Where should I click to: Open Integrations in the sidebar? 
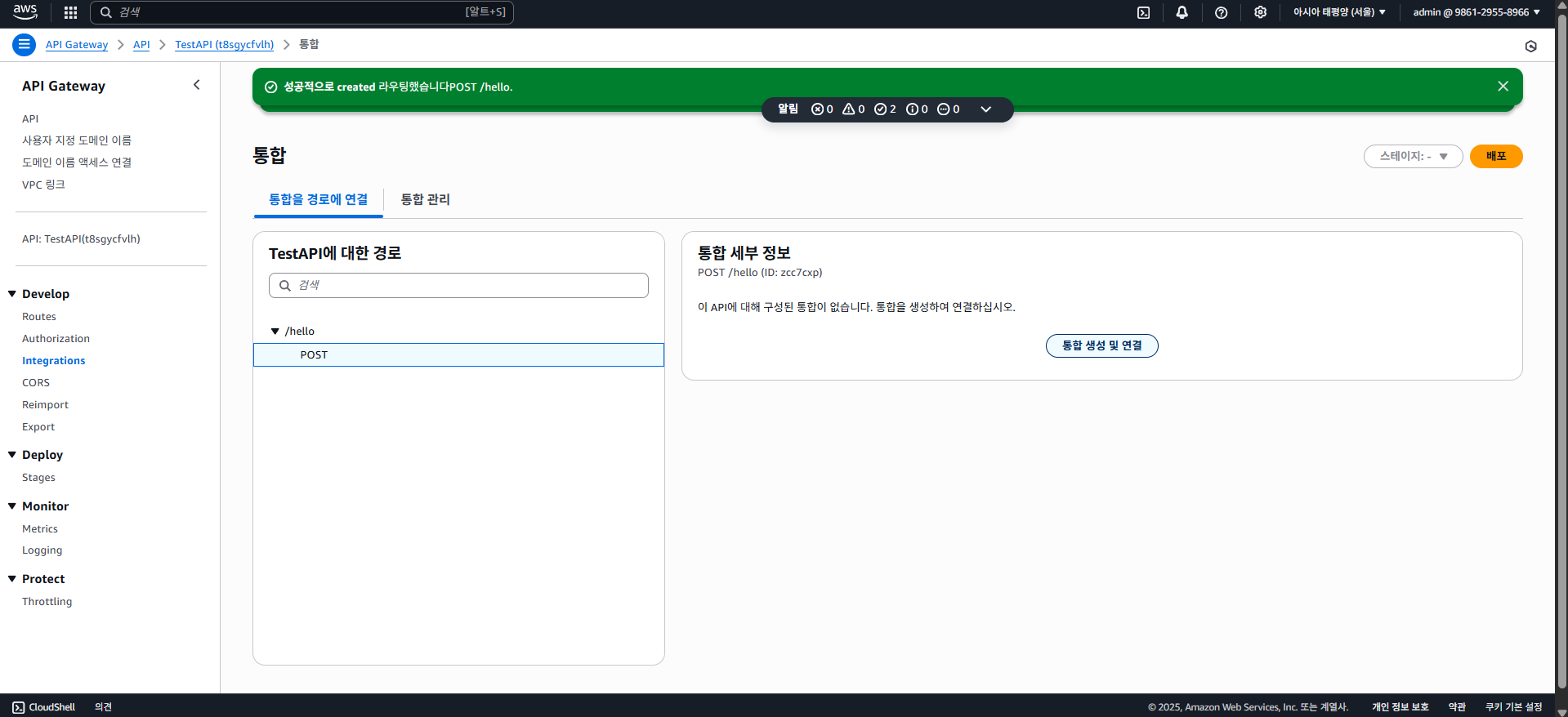pyautogui.click(x=53, y=361)
